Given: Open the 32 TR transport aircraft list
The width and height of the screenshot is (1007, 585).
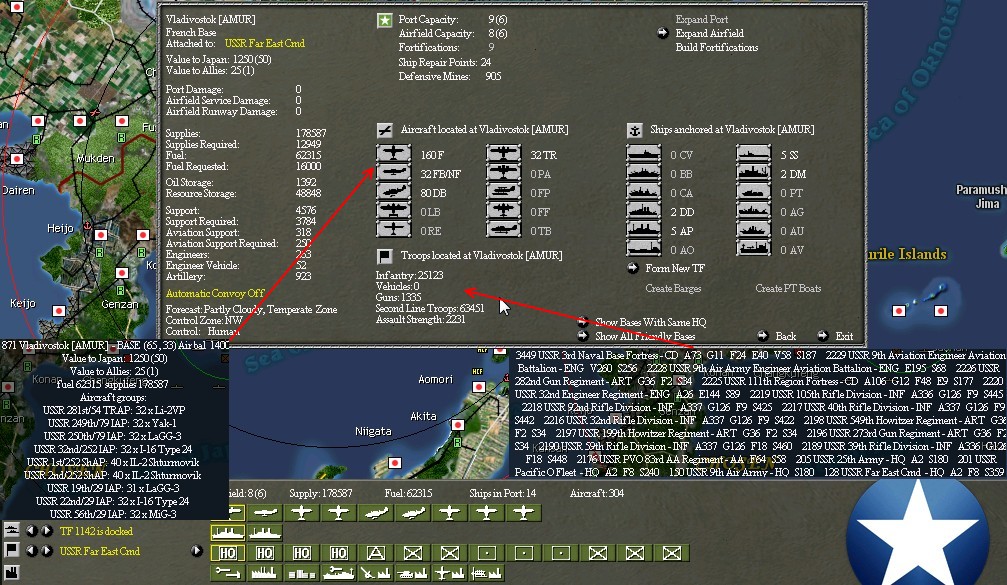Looking at the screenshot, I should click(x=503, y=154).
